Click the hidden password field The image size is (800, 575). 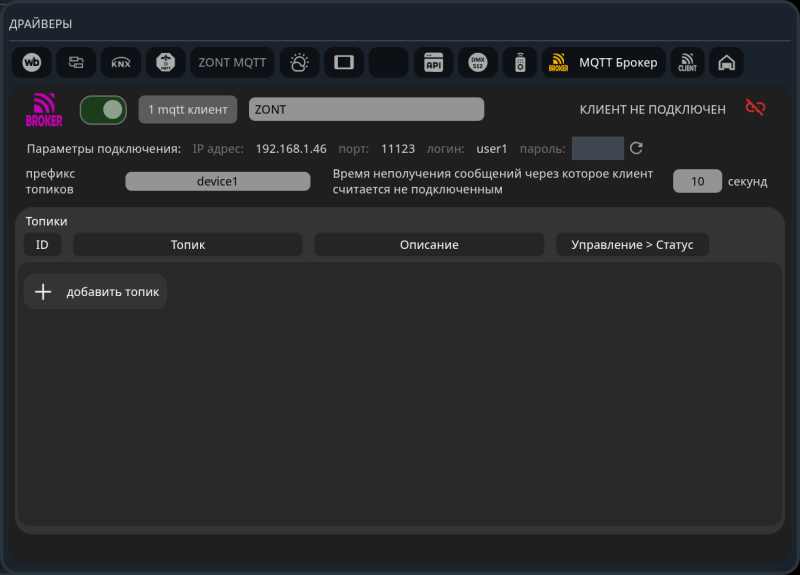tap(597, 148)
